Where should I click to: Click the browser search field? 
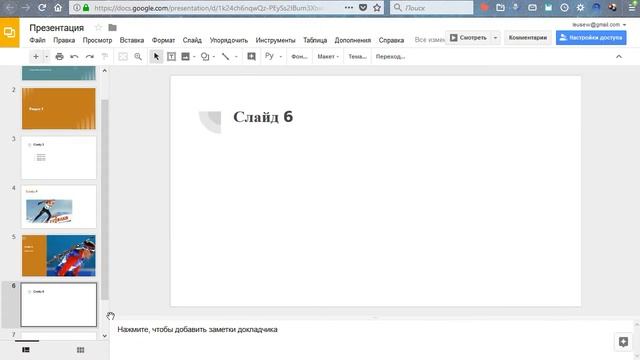pyautogui.click(x=431, y=7)
